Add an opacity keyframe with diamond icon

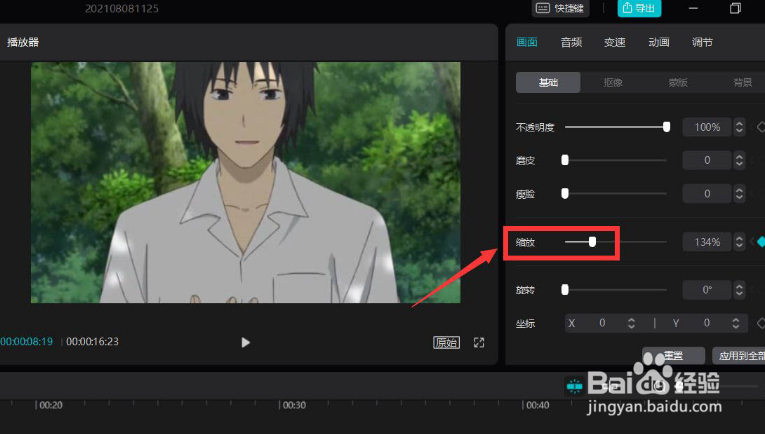coord(761,127)
